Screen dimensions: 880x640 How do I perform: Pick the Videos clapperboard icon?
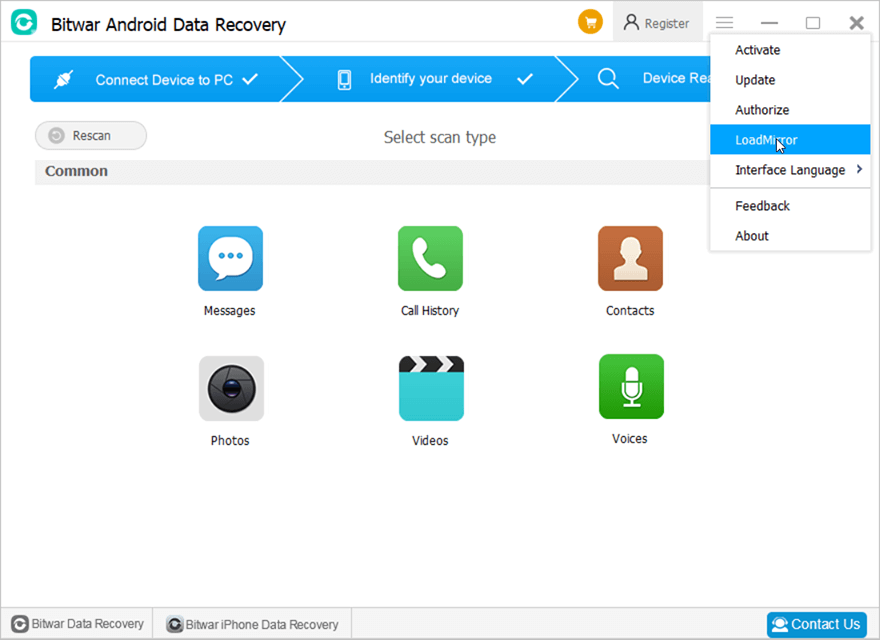pyautogui.click(x=431, y=388)
